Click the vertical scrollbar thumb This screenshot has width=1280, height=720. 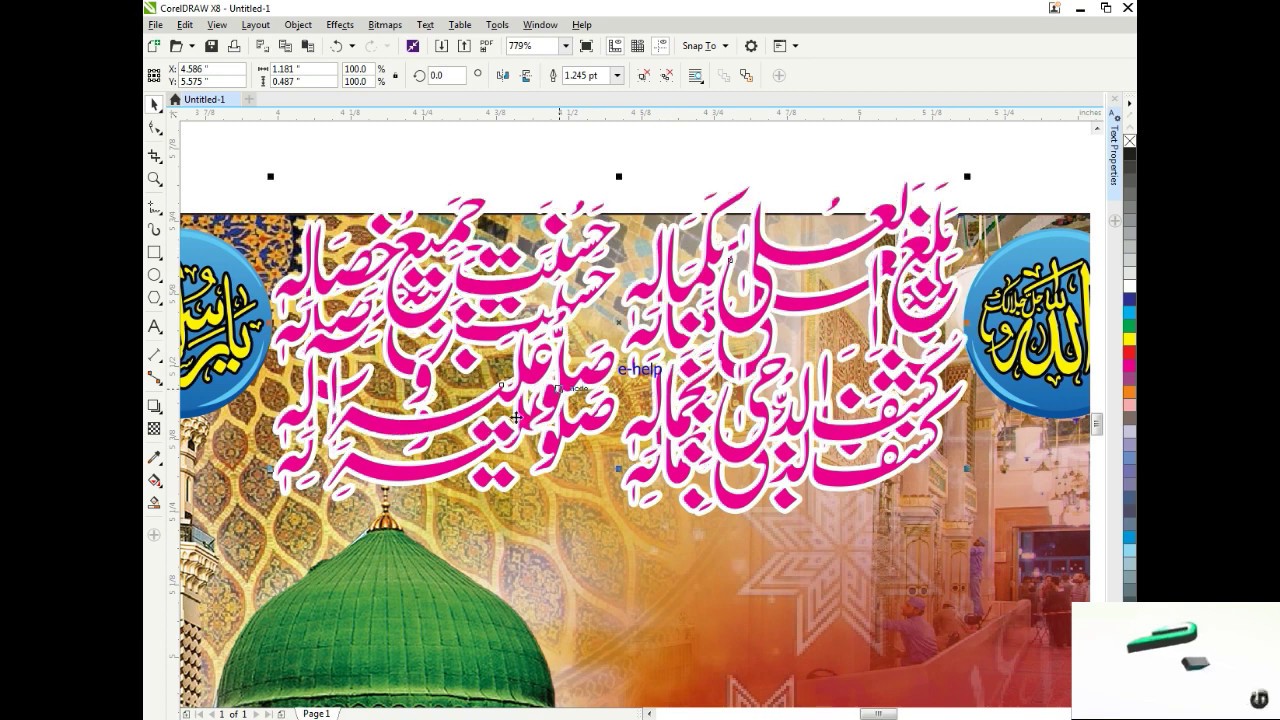point(1097,423)
